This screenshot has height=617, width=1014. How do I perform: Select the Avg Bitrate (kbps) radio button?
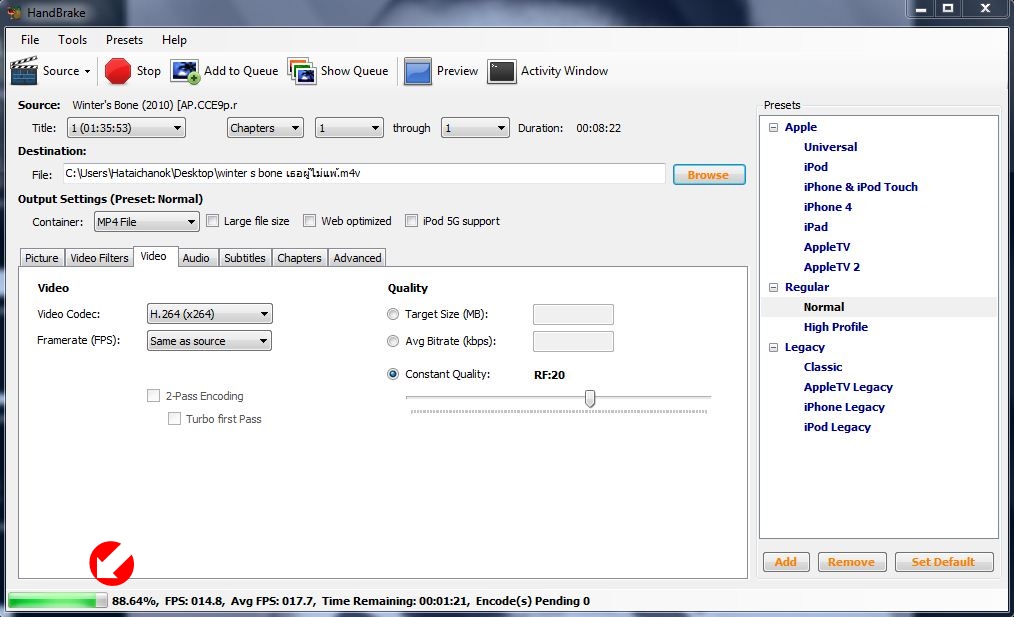pyautogui.click(x=393, y=341)
